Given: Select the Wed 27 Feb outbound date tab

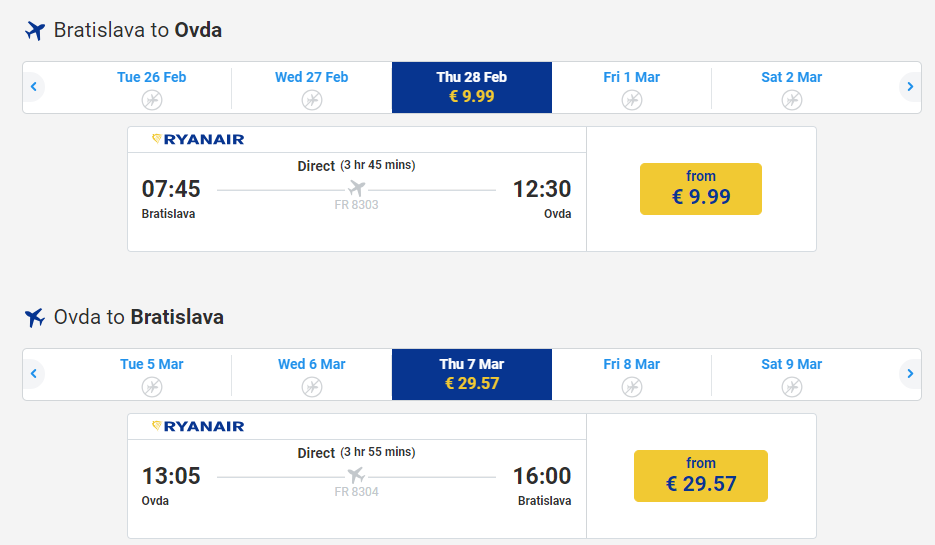Looking at the screenshot, I should 312,87.
